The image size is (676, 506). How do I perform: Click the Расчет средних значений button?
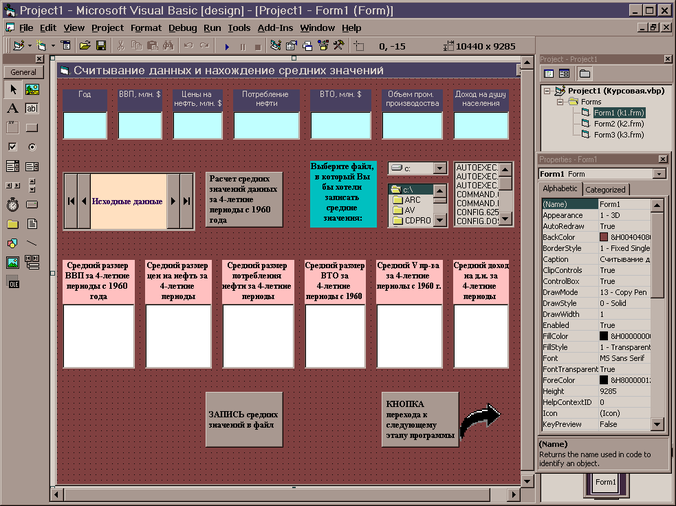click(244, 199)
